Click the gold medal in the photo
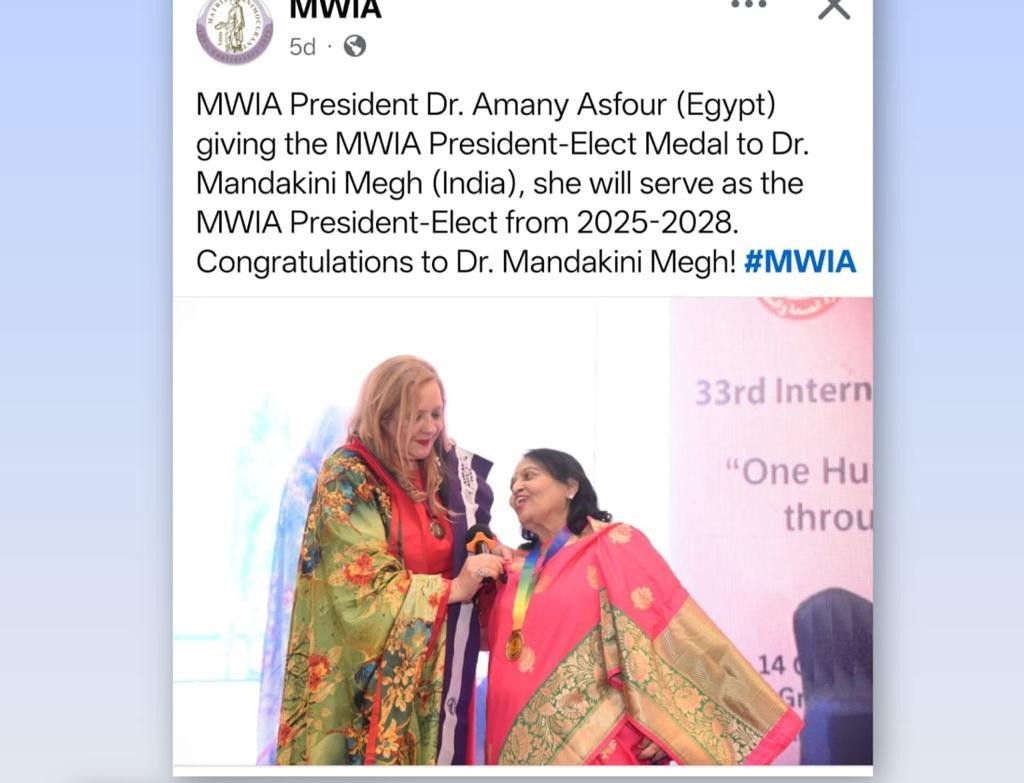Image resolution: width=1024 pixels, height=783 pixels. tap(515, 645)
